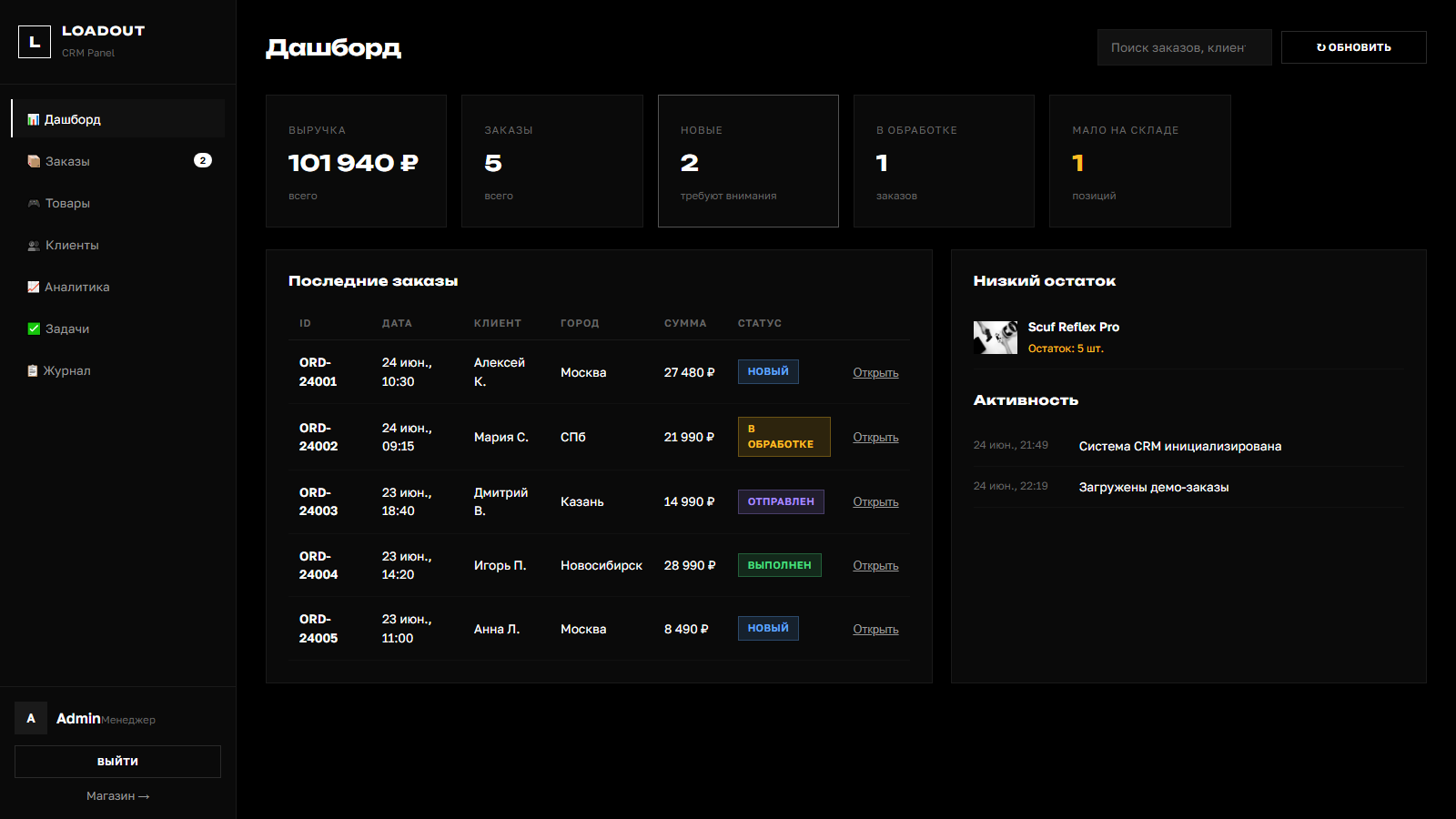Open order ORD-24001 via Открыть link
This screenshot has width=1456, height=819.
(875, 372)
